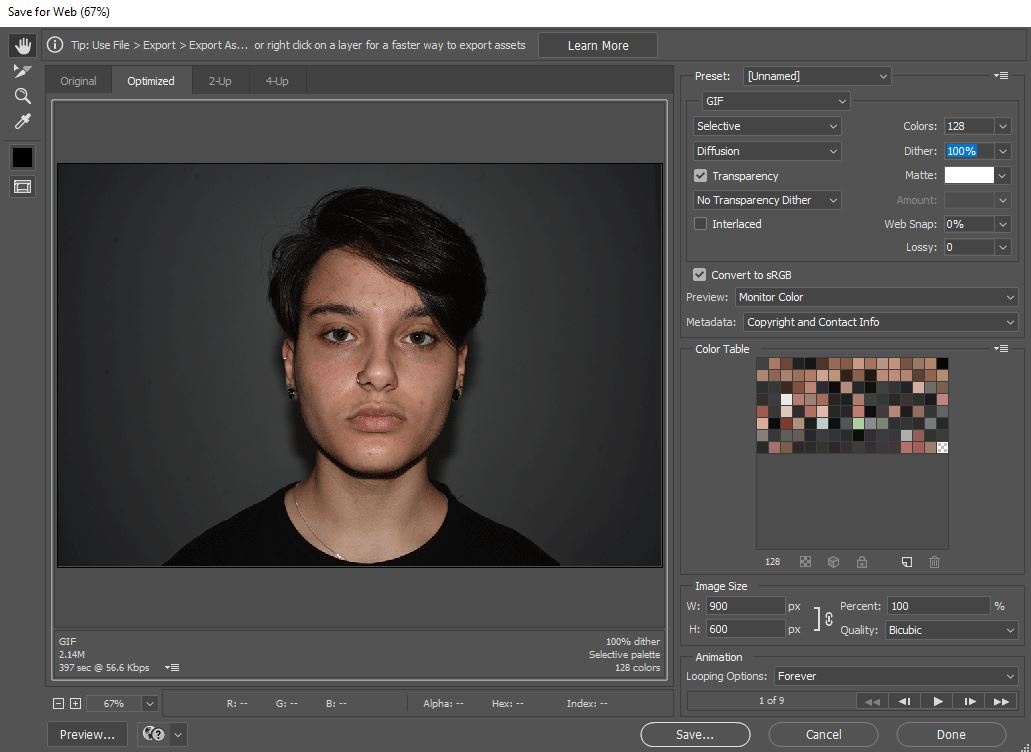Screen dimensions: 1031x752
Task: Enable the Interlaced checkbox
Action: click(700, 223)
